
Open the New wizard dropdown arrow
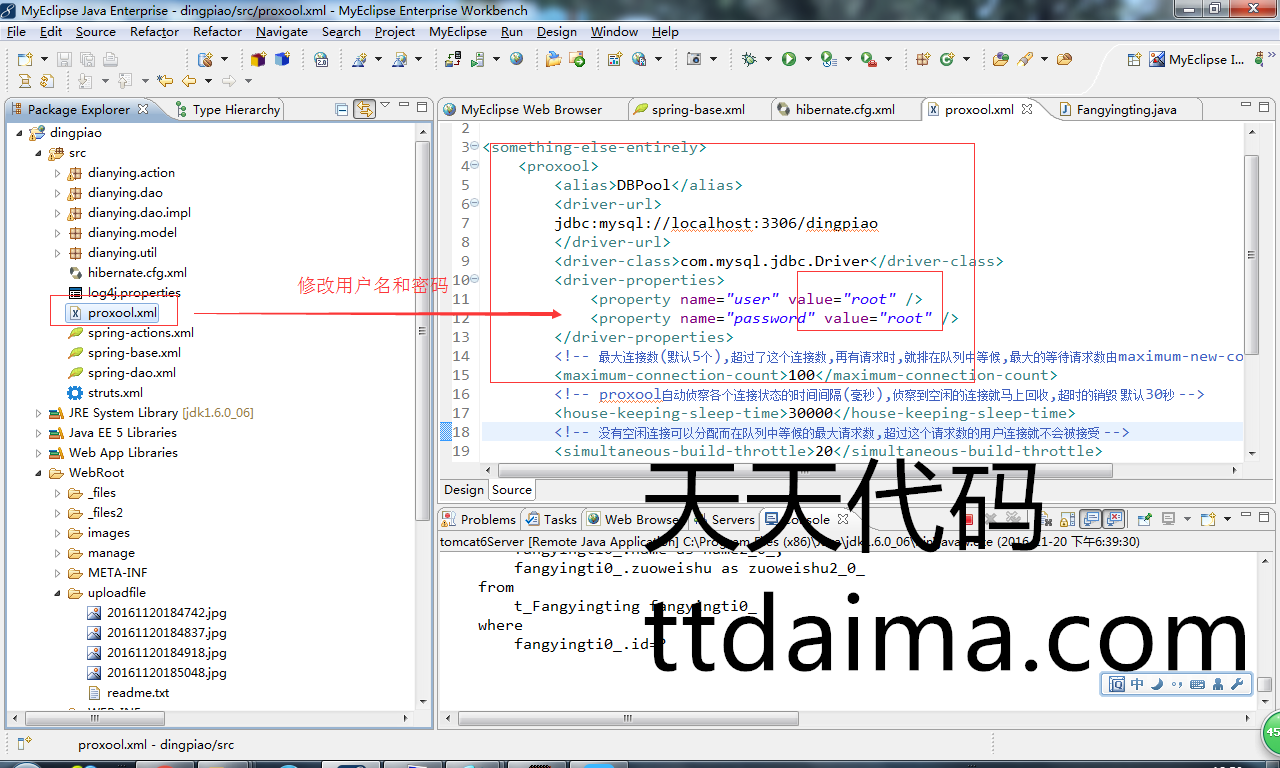pos(43,60)
